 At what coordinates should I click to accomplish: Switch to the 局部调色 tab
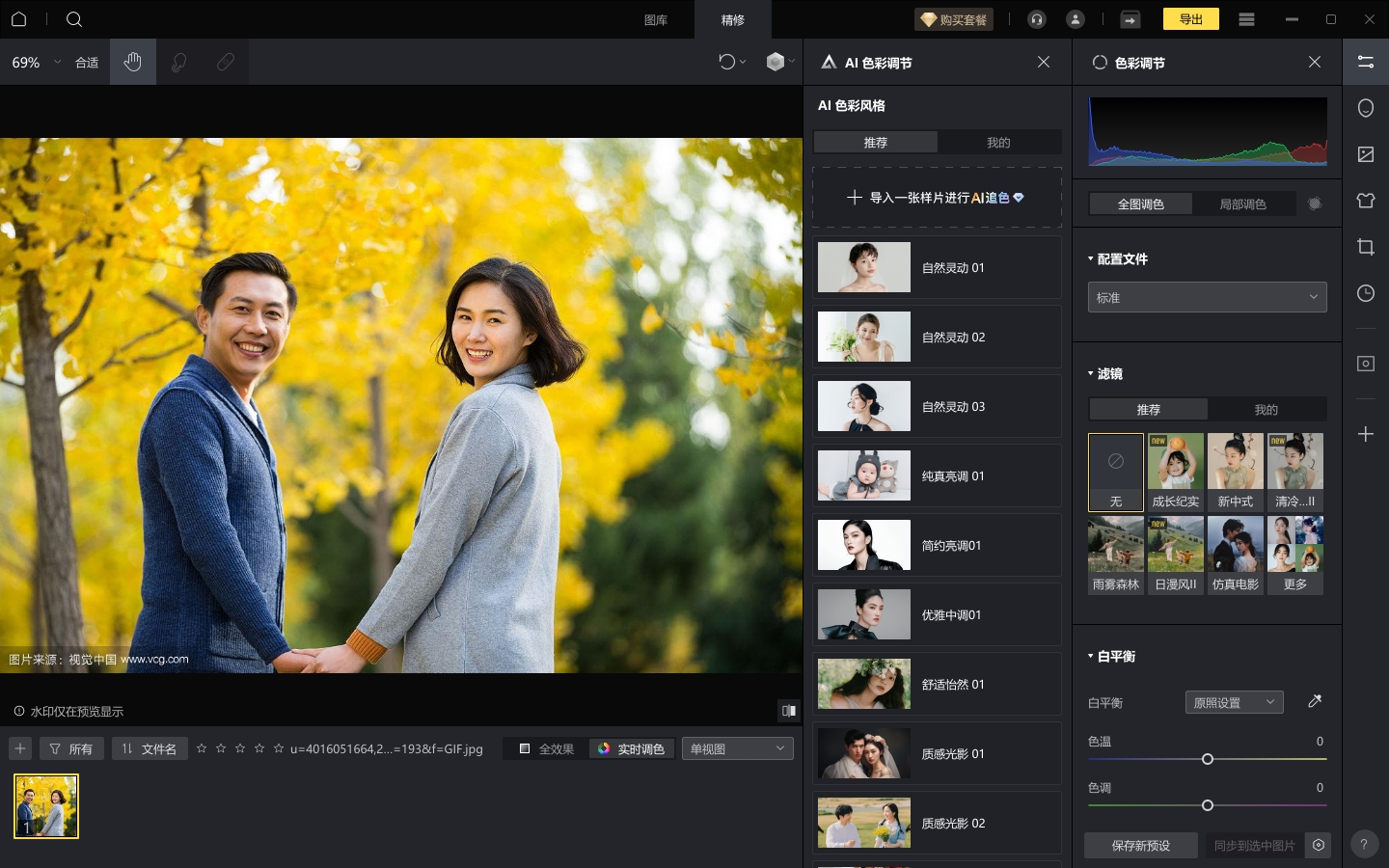tap(1244, 203)
